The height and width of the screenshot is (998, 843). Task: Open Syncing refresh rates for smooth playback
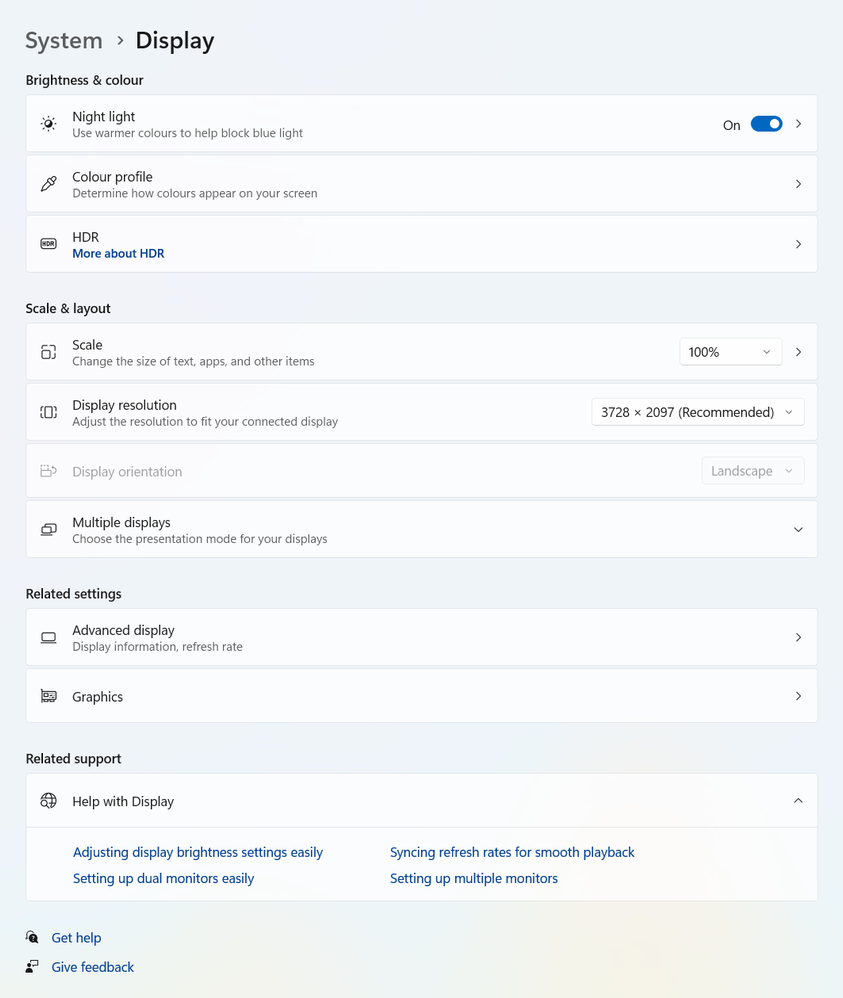[x=512, y=853]
